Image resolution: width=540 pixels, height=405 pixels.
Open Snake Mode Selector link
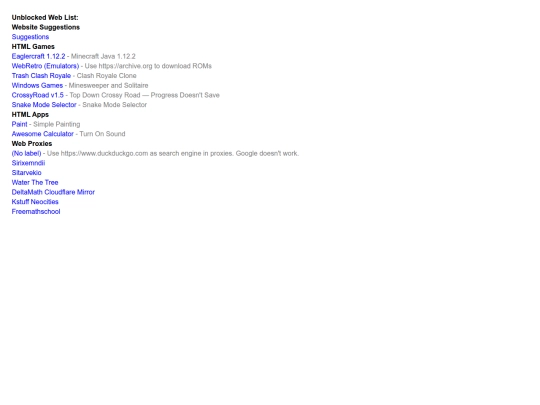tap(44, 105)
